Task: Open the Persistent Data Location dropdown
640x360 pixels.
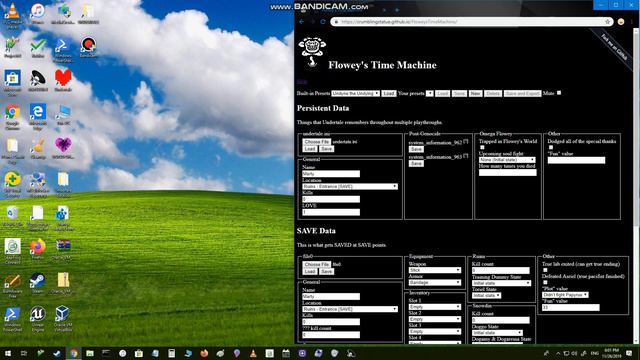Action: (350, 186)
